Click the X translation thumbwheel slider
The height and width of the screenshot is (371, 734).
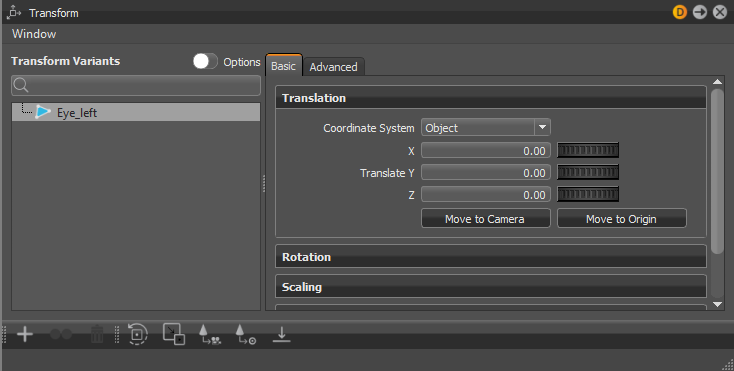pyautogui.click(x=588, y=150)
